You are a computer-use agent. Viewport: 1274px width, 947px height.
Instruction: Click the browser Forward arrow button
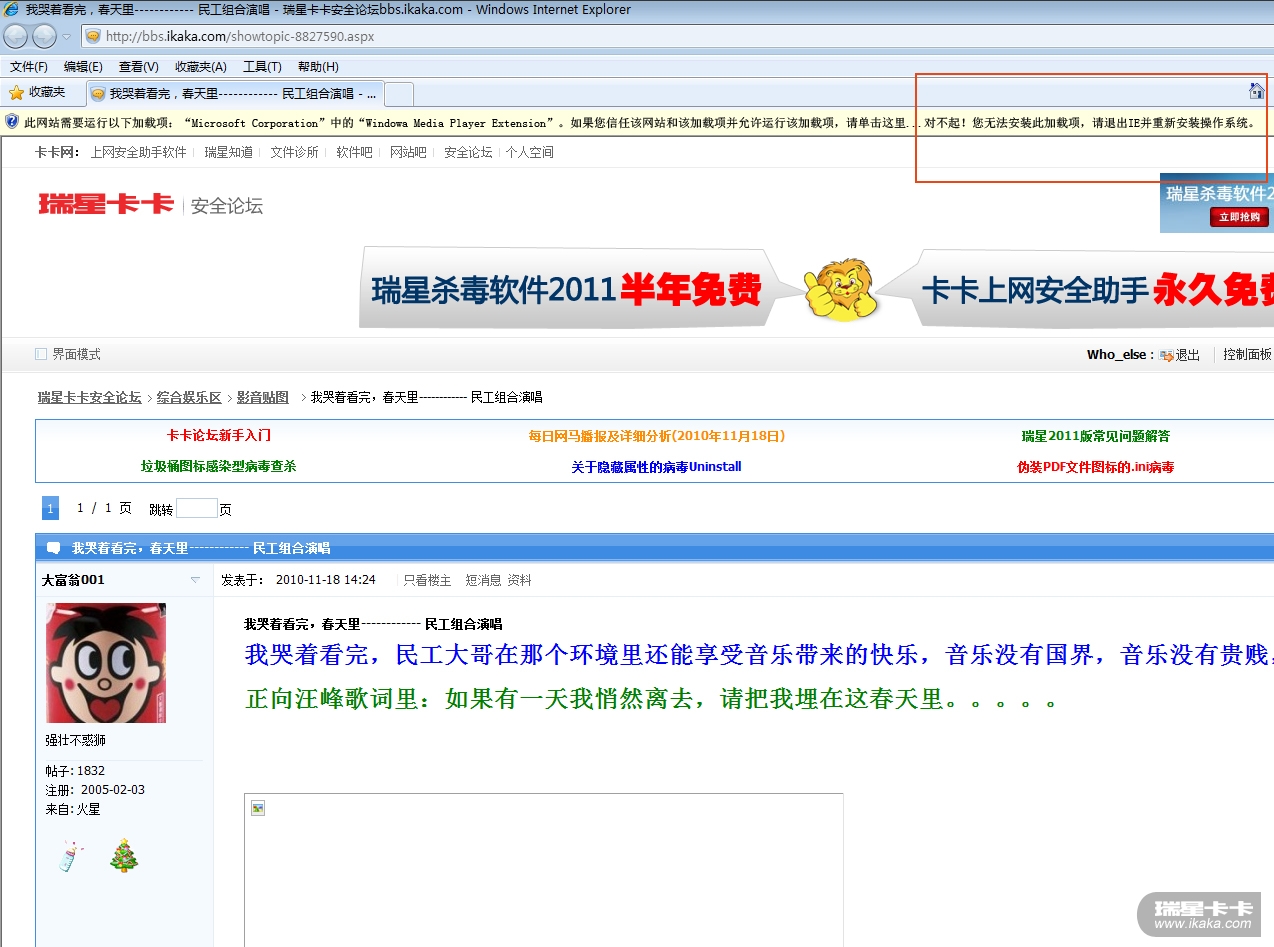44,37
